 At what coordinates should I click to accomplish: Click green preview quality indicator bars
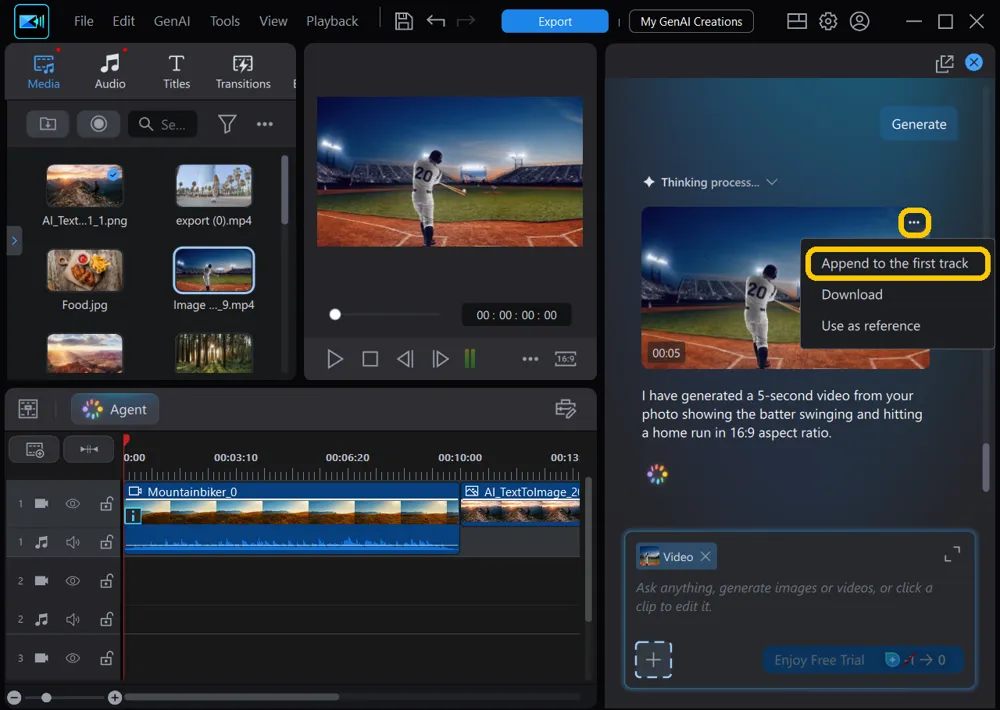470,359
